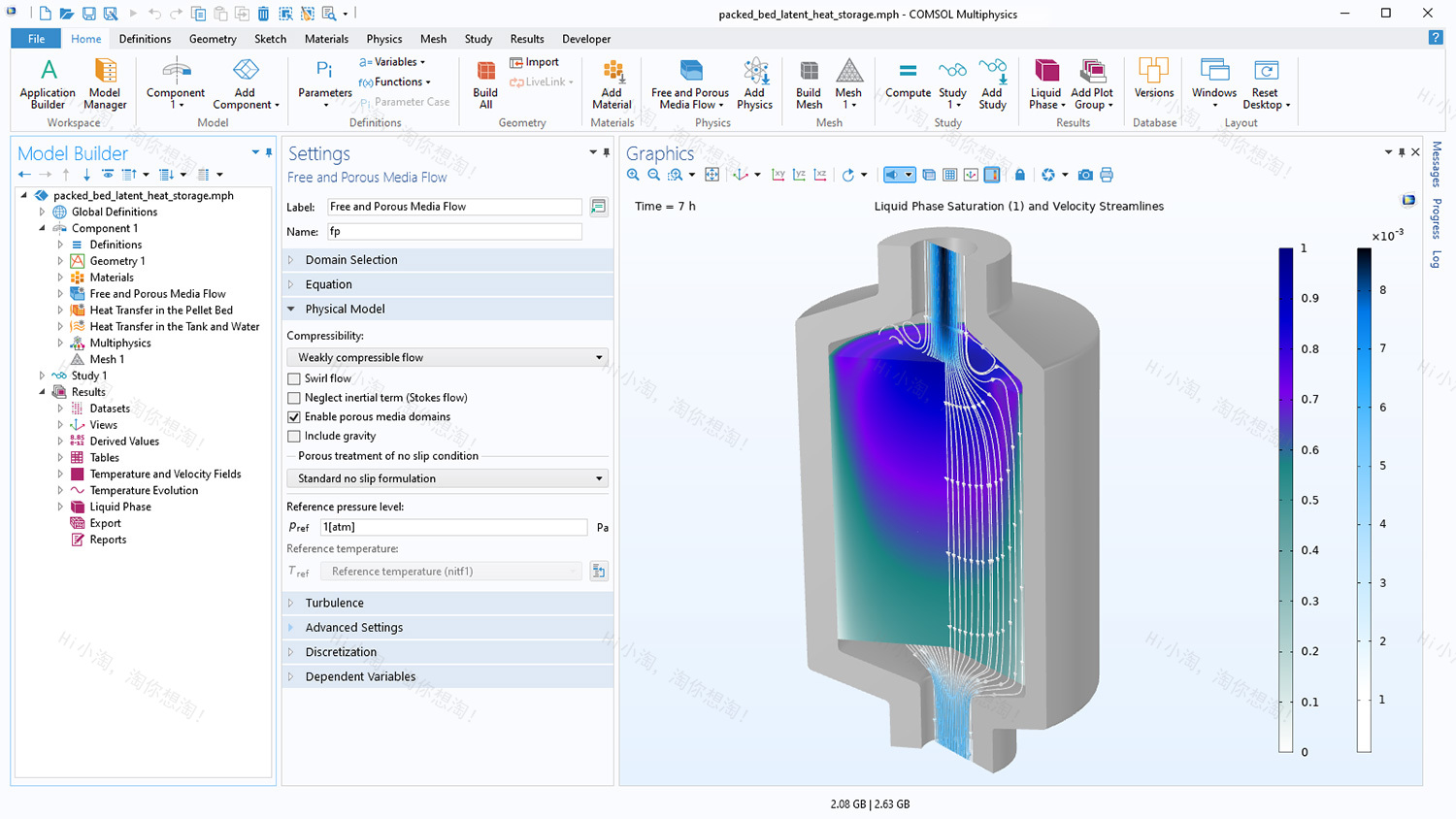Enable the Swirl flow checkbox
This screenshot has height=819, width=1456.
294,378
